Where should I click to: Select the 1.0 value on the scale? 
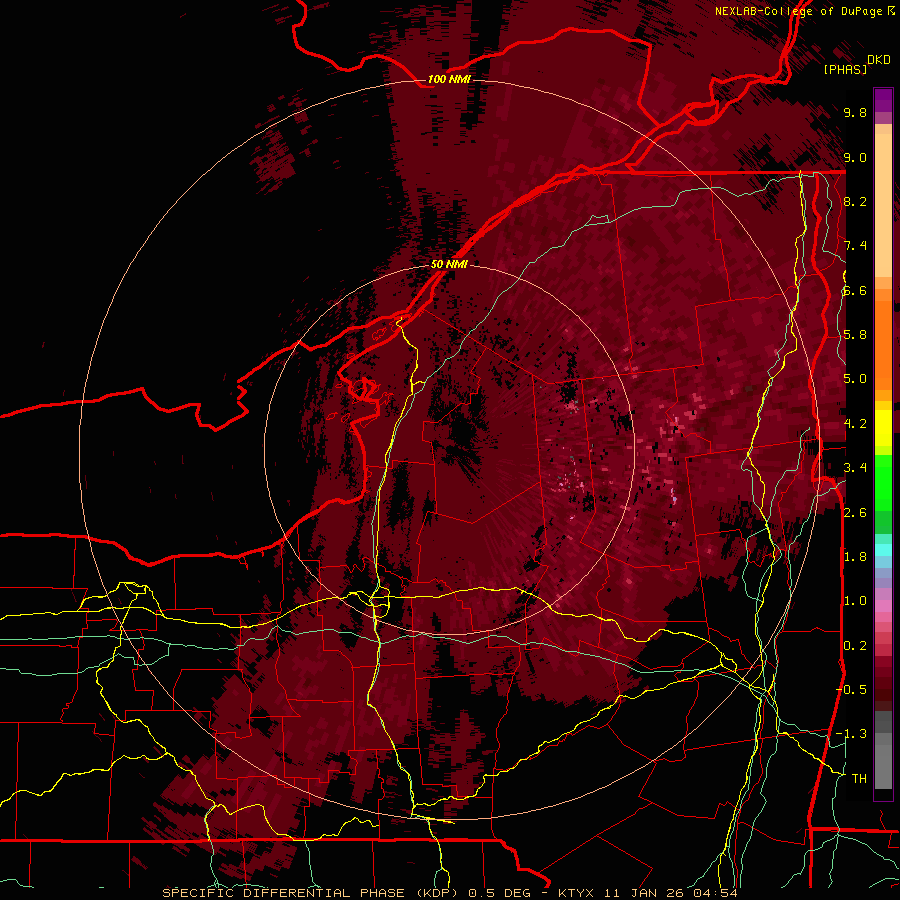click(x=855, y=601)
